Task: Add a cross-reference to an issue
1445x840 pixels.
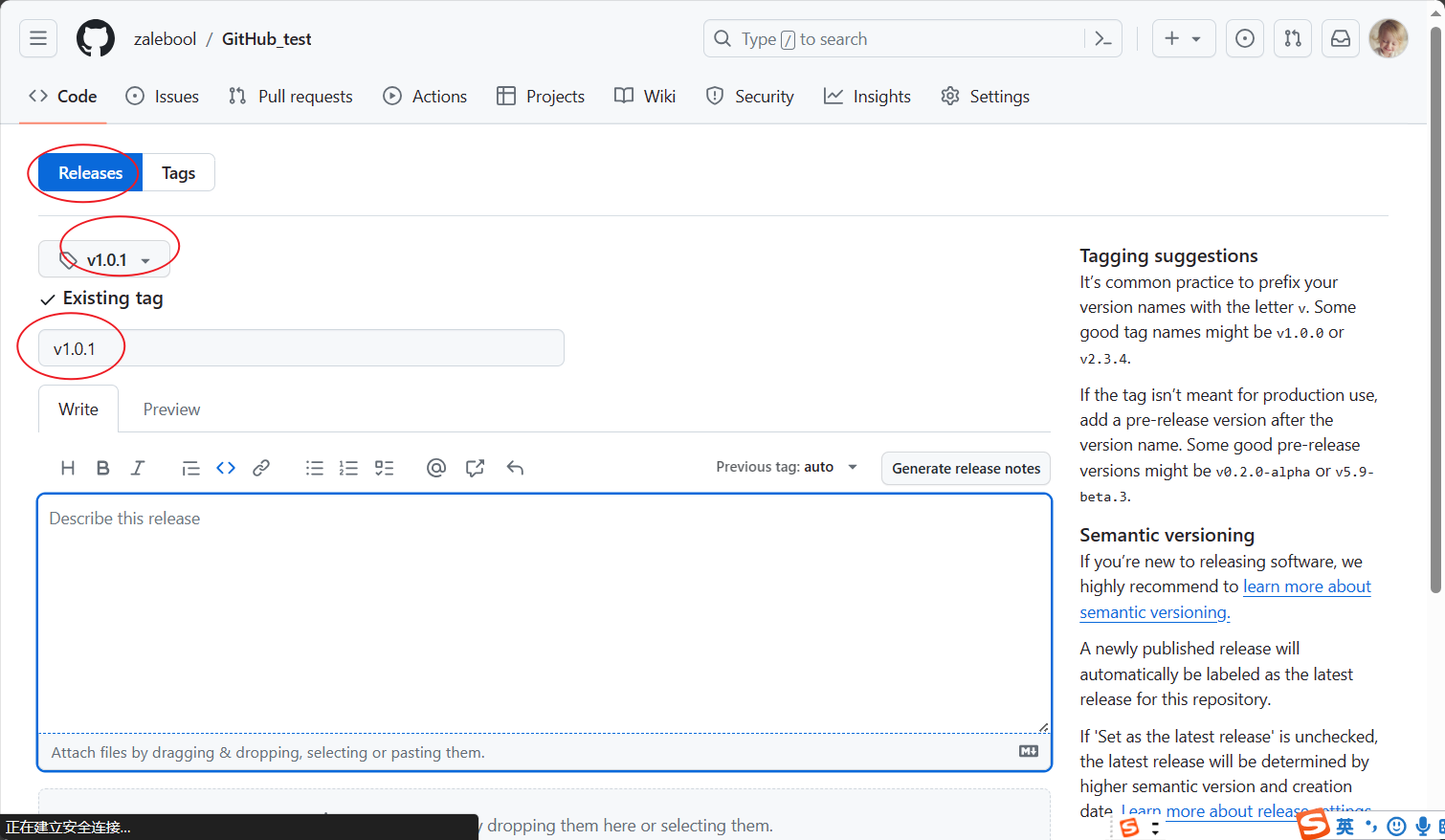Action: click(475, 468)
